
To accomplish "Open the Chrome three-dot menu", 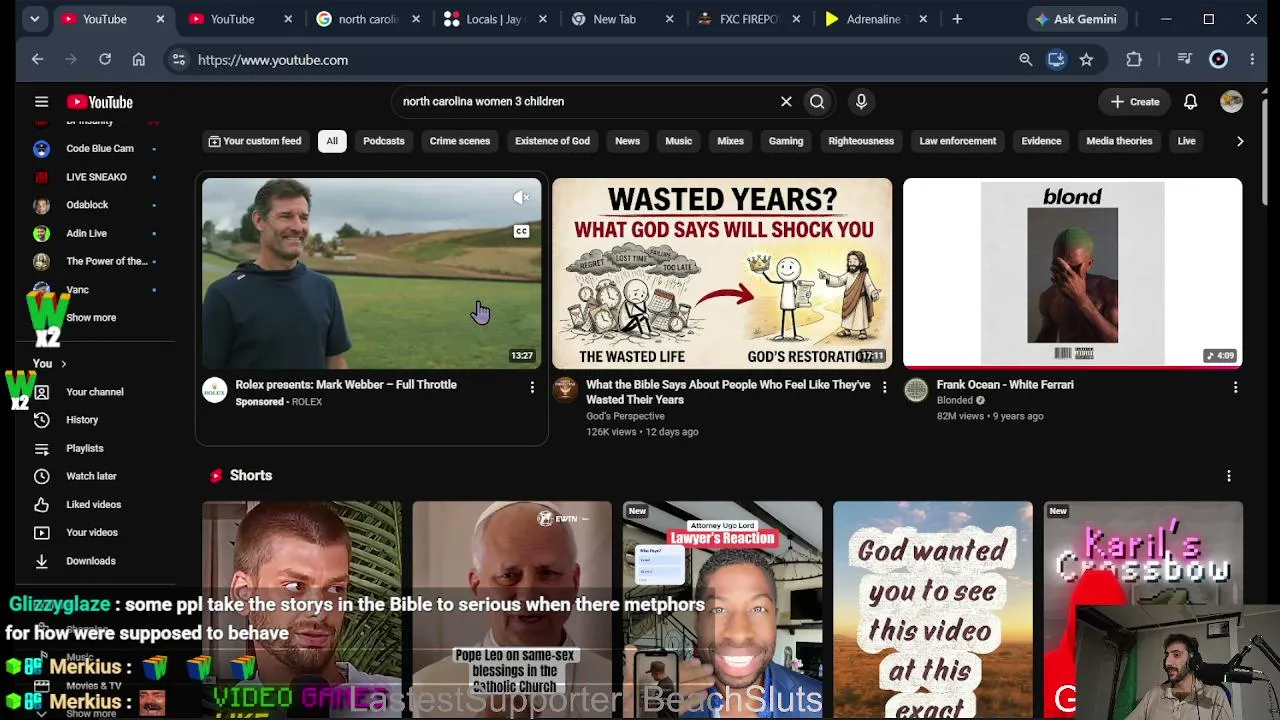I will click(x=1252, y=60).
